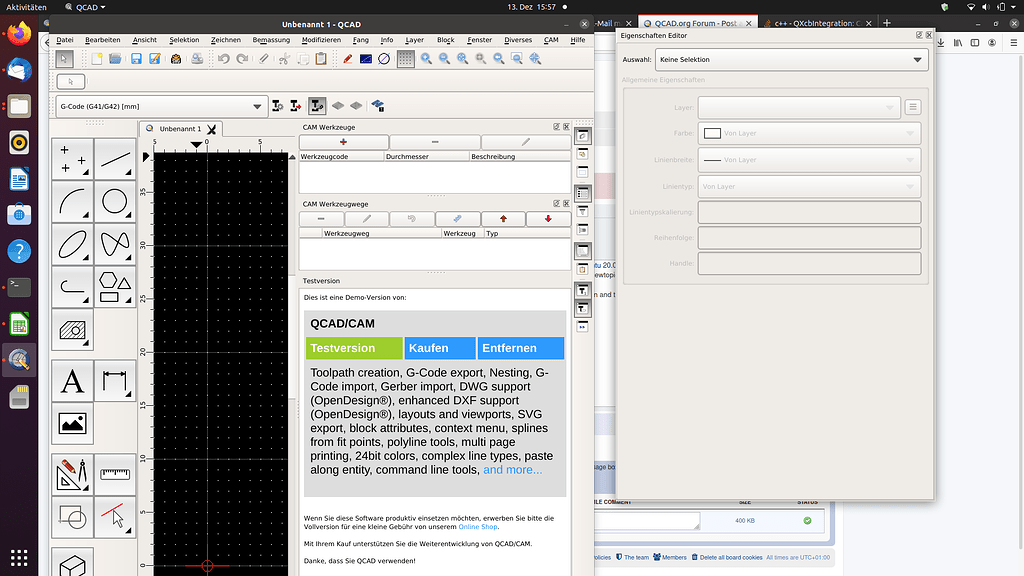
Task: Click the scissors Cut icon
Action: [x=284, y=59]
